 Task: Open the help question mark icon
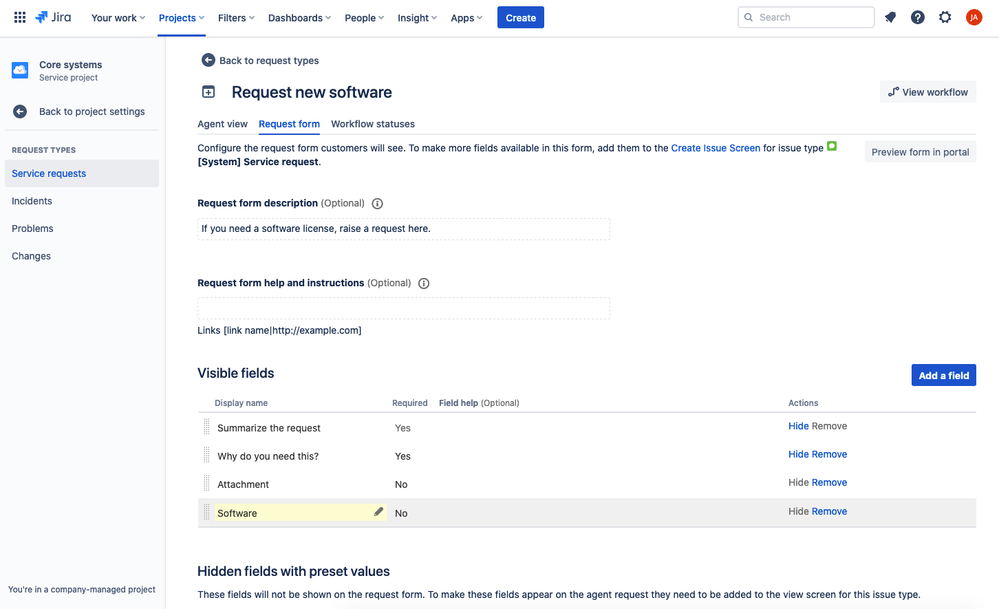tap(917, 17)
